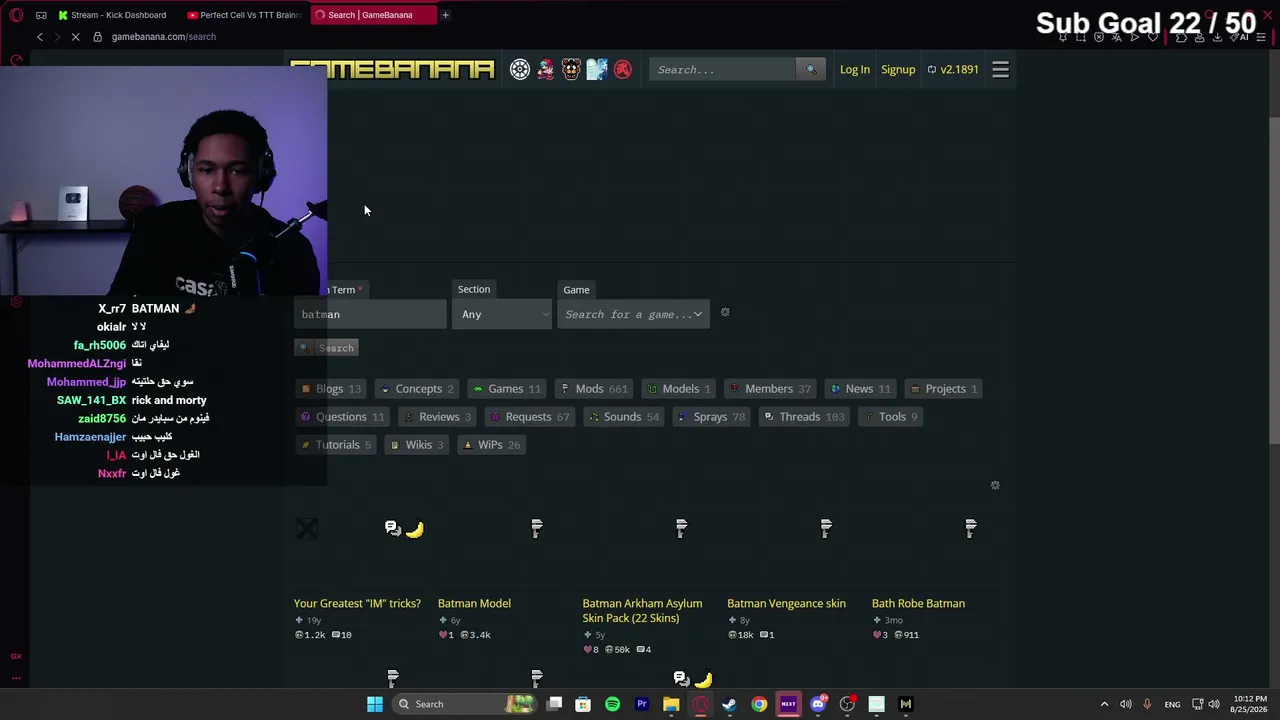Open the Windows Start menu
This screenshot has height=720, width=1280.
coord(375,704)
